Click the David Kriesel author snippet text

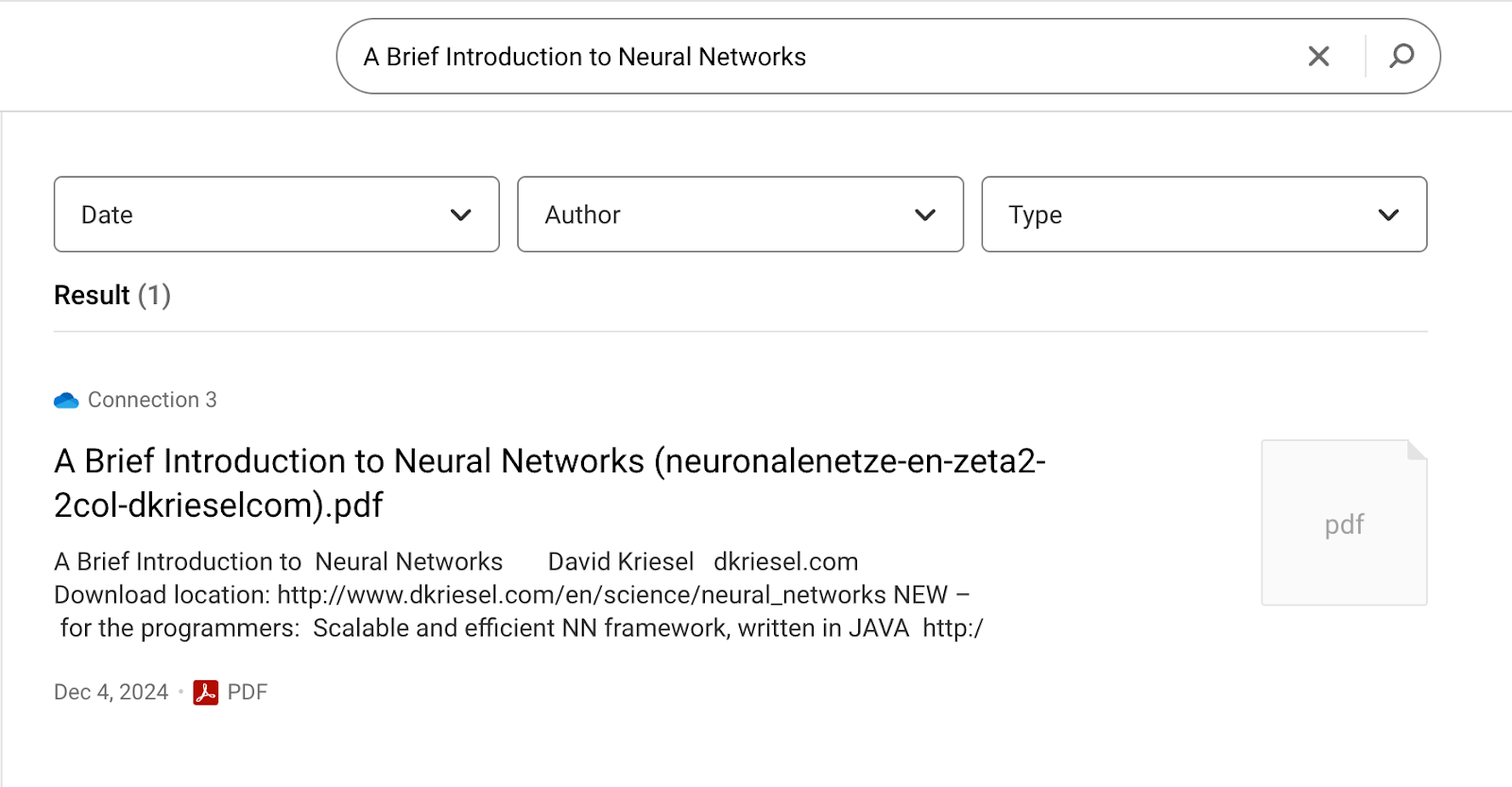point(621,562)
